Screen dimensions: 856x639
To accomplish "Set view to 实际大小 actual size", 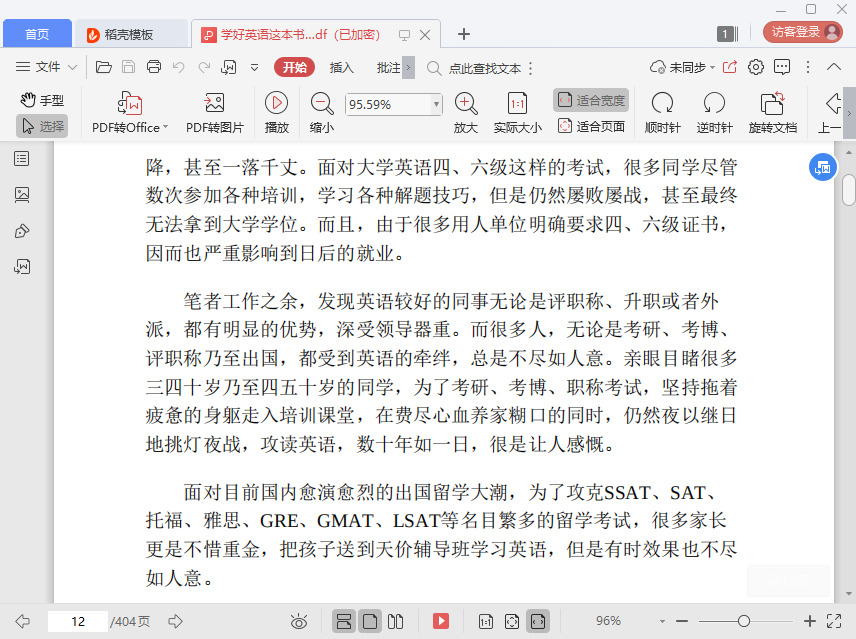I will point(518,113).
